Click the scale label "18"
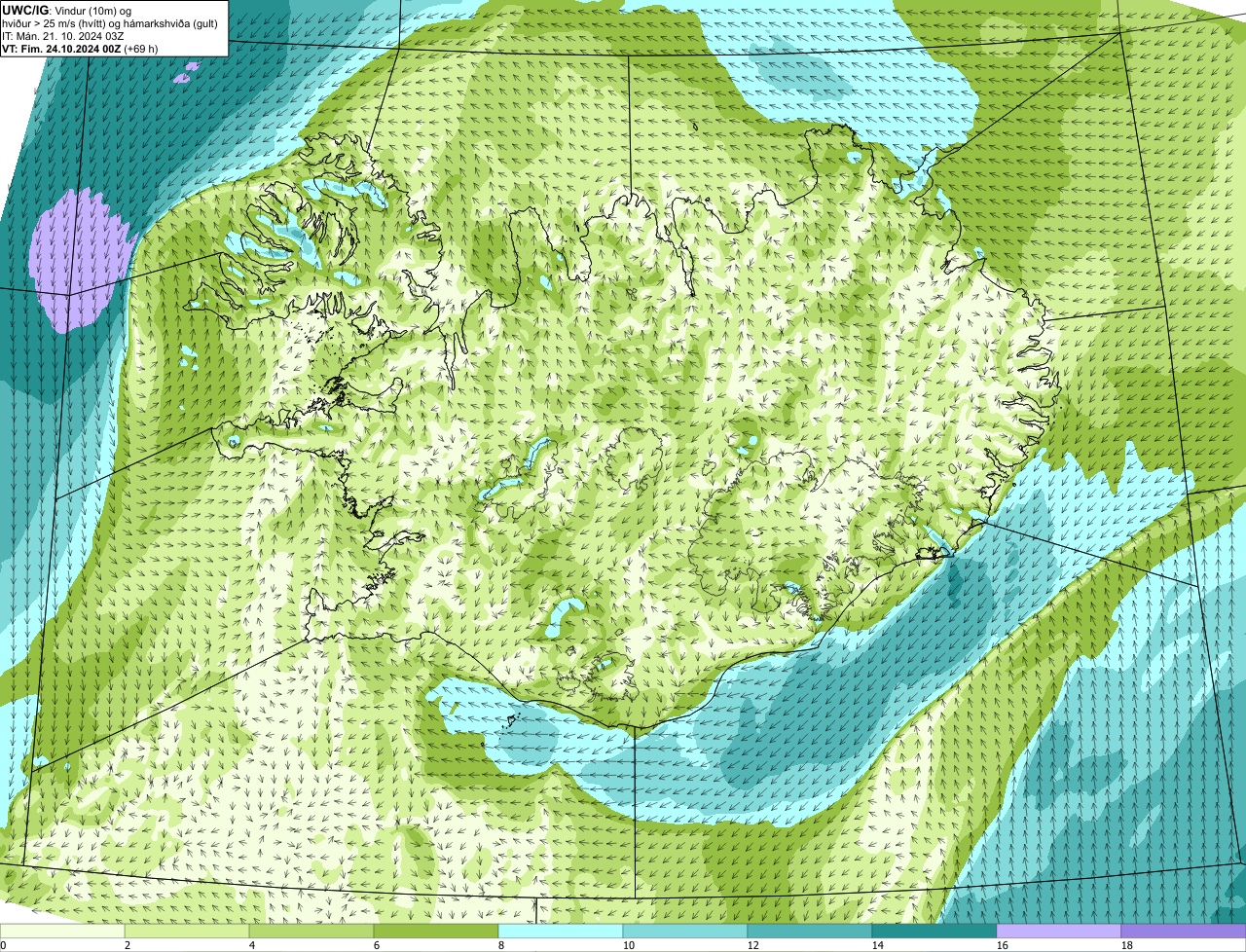The width and height of the screenshot is (1246, 952). tap(1127, 945)
